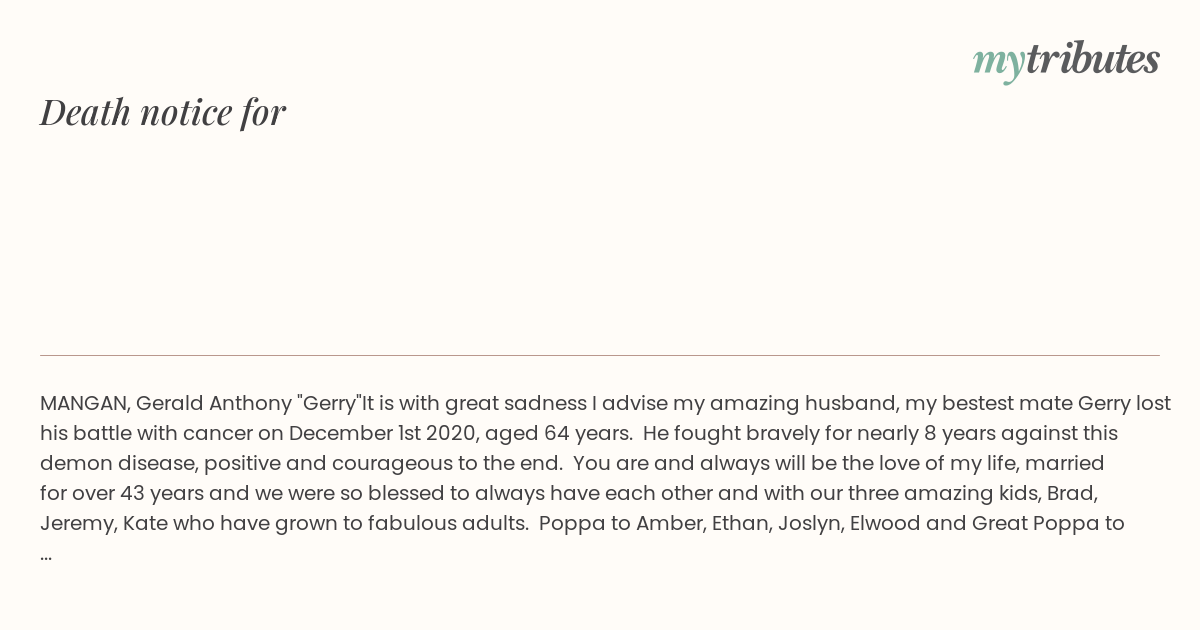
Task: Click the horizontal divider line
Action: point(600,355)
